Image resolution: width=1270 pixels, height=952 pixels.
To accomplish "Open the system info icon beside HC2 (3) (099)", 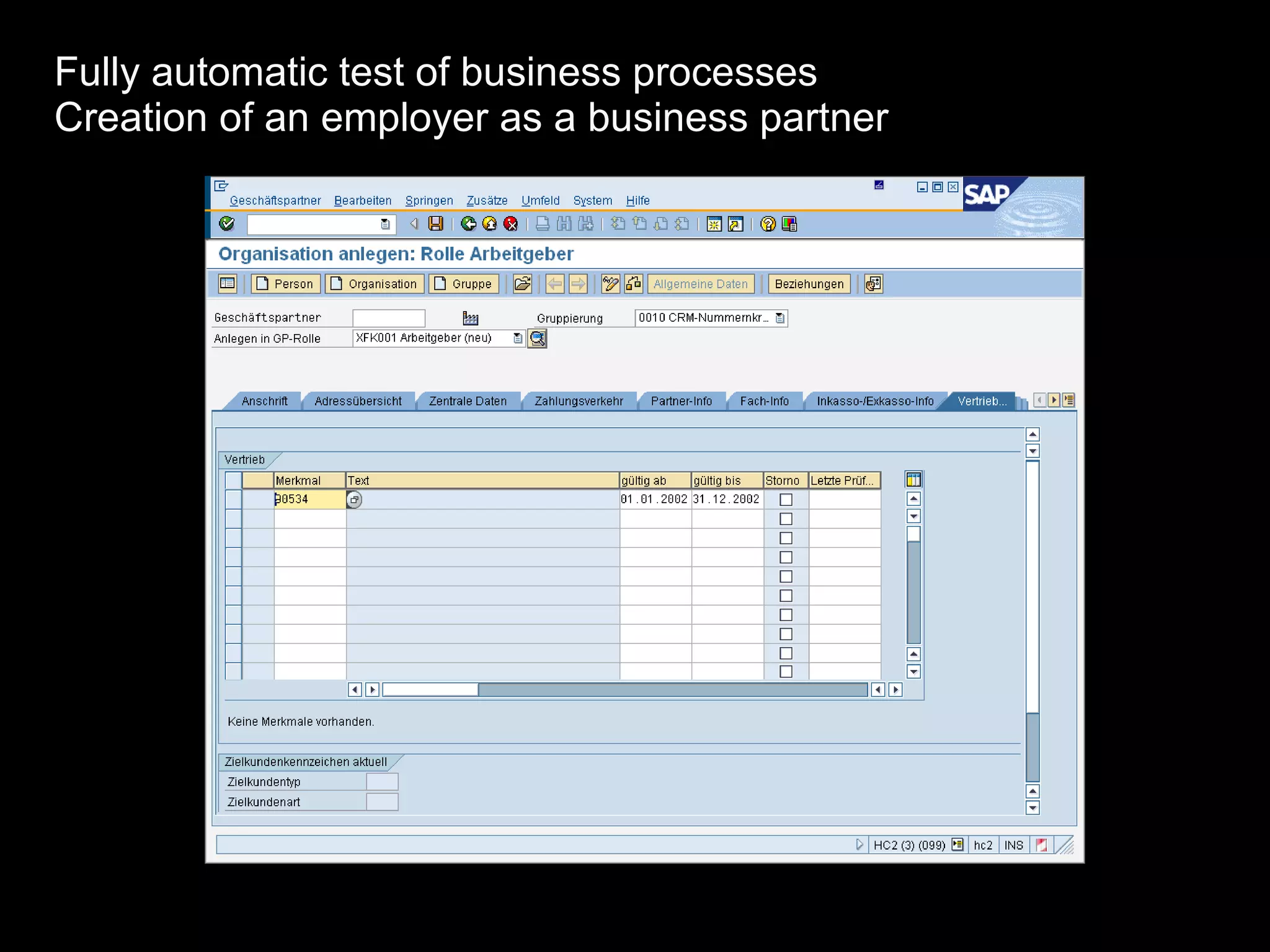I will pos(957,844).
